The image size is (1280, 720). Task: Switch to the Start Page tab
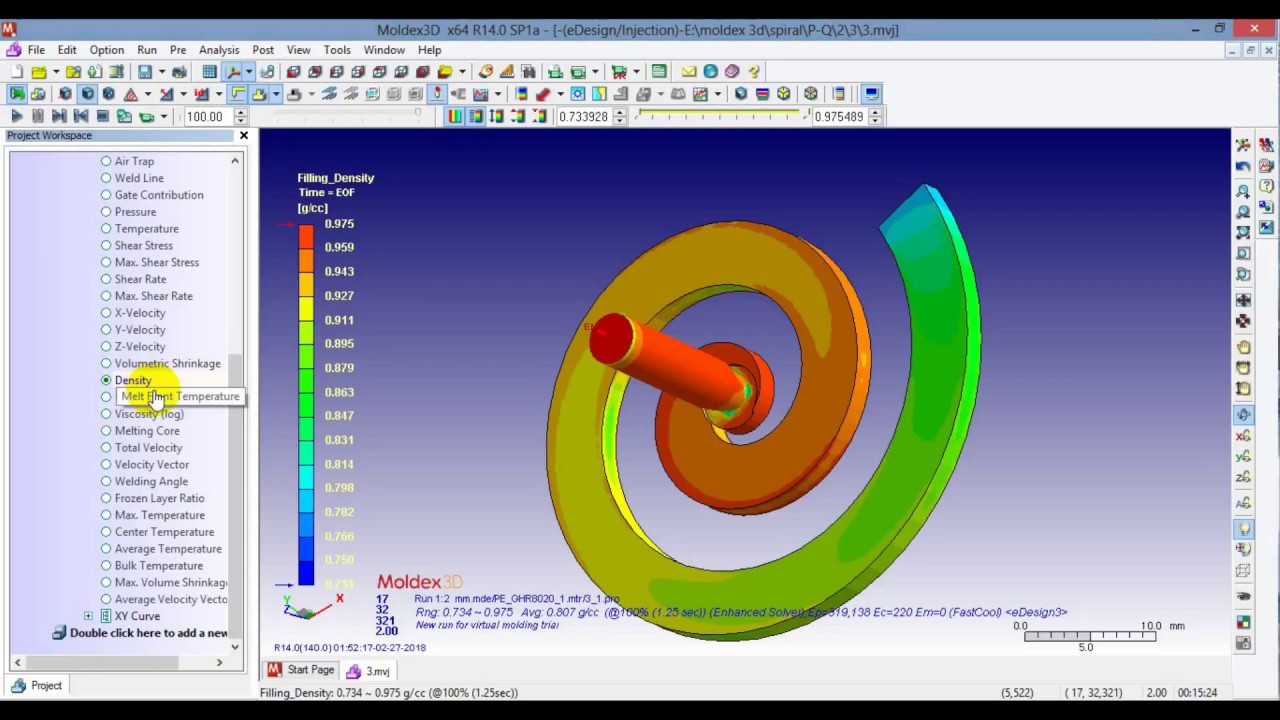point(301,670)
